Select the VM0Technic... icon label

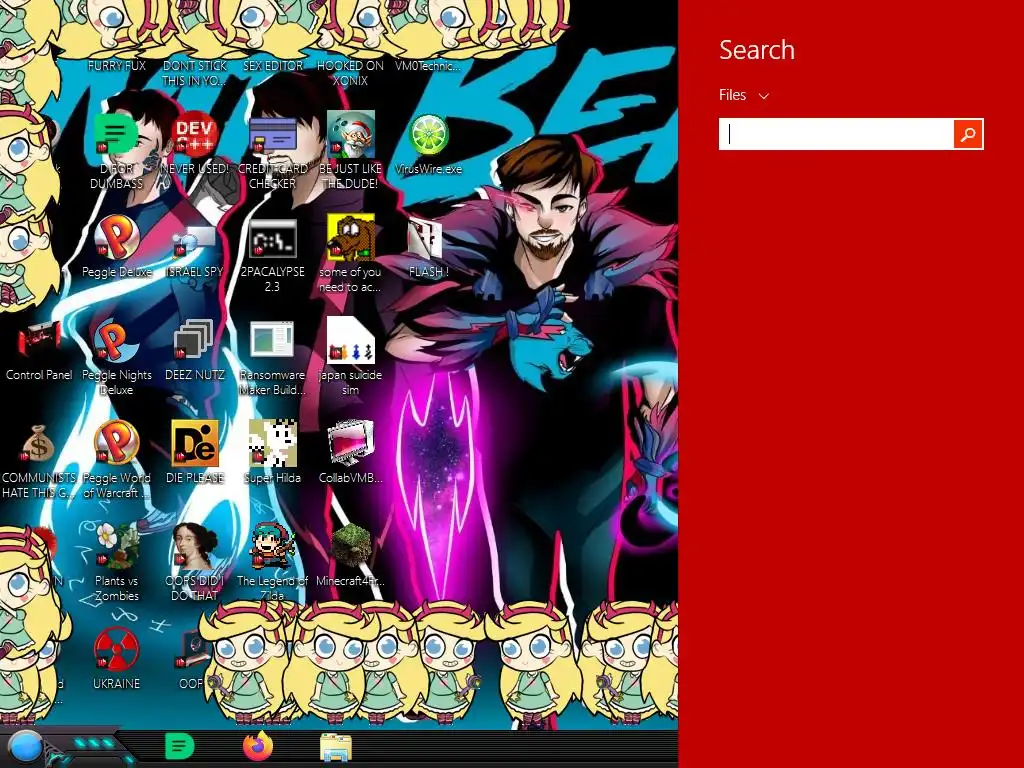click(428, 66)
